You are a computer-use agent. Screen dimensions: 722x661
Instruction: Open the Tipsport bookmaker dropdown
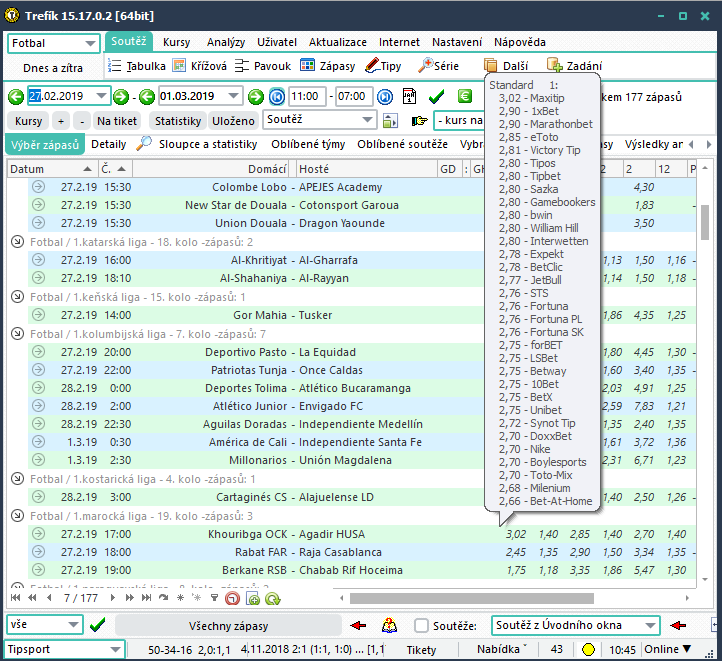[115, 649]
